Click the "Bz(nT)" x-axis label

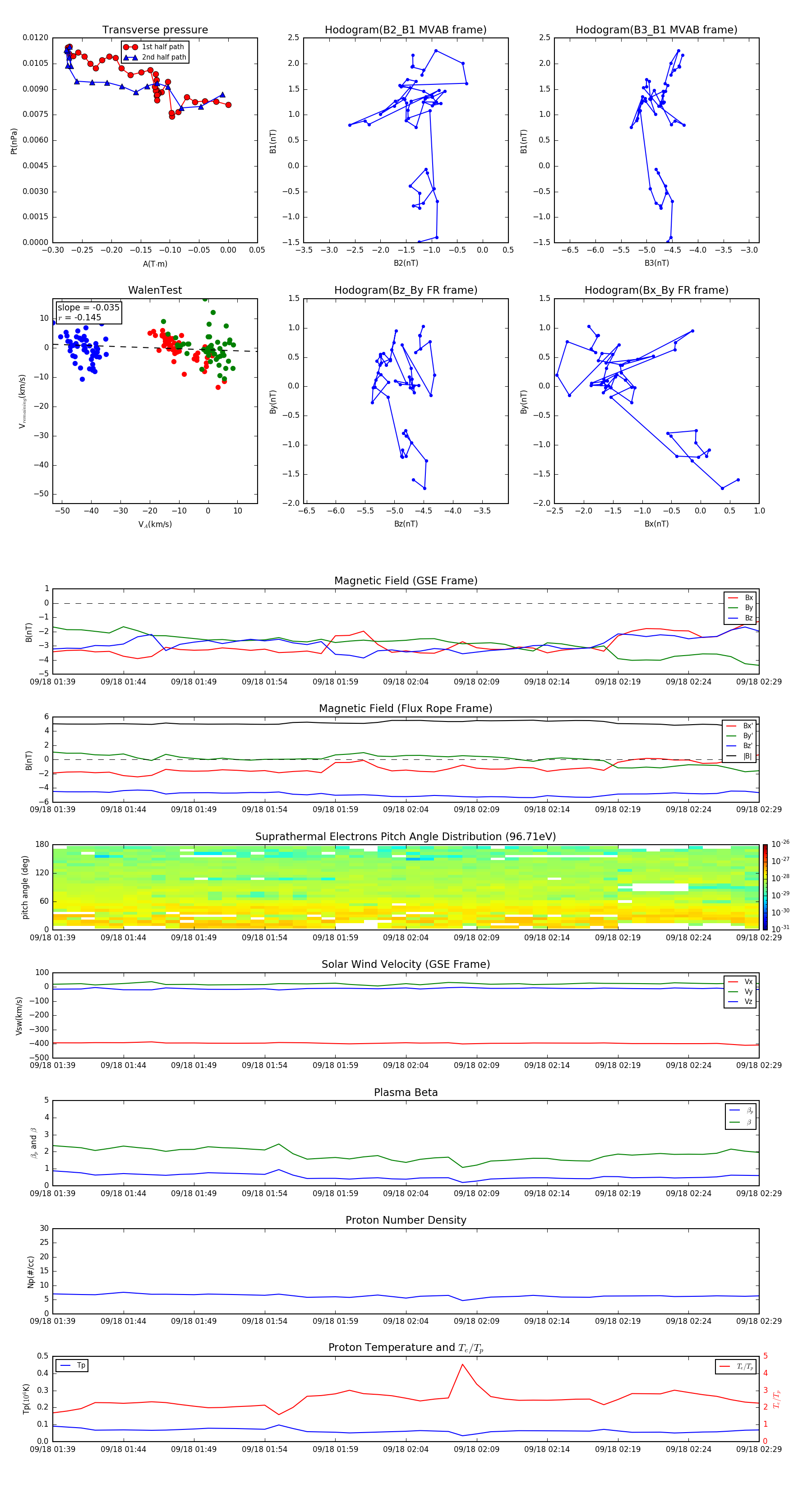pos(406,524)
